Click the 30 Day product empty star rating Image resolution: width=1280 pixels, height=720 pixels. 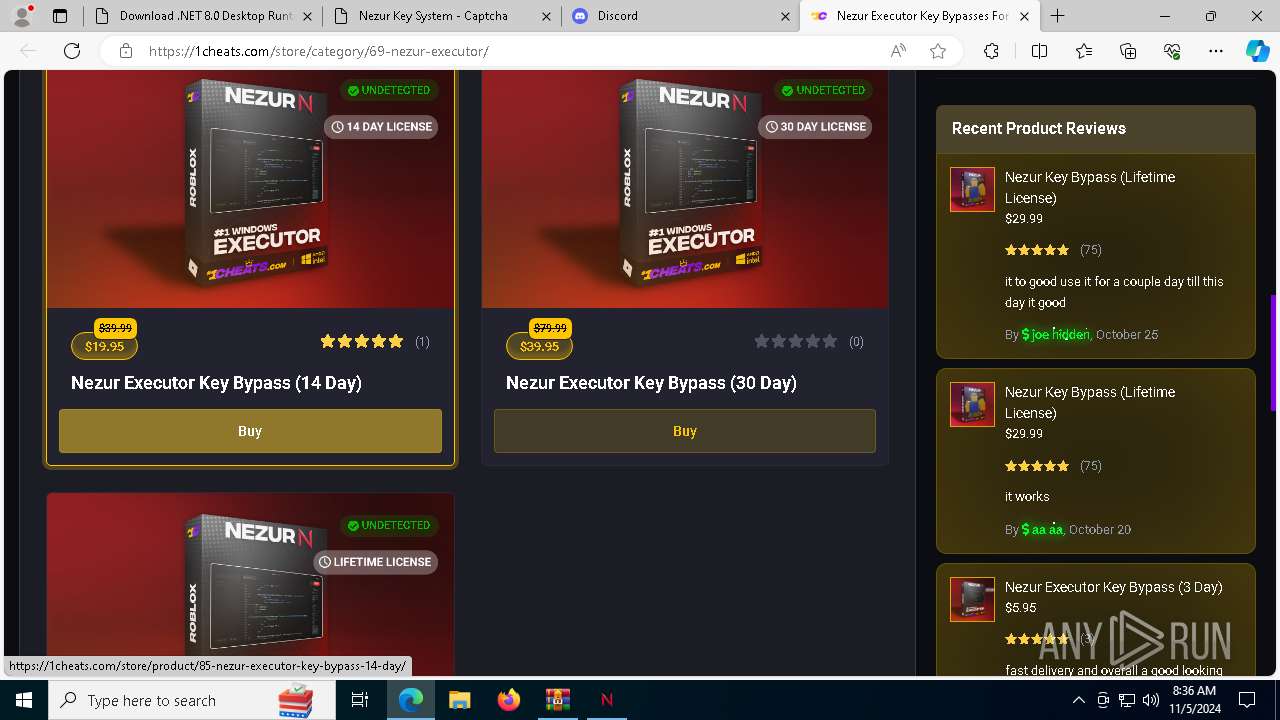click(x=796, y=341)
